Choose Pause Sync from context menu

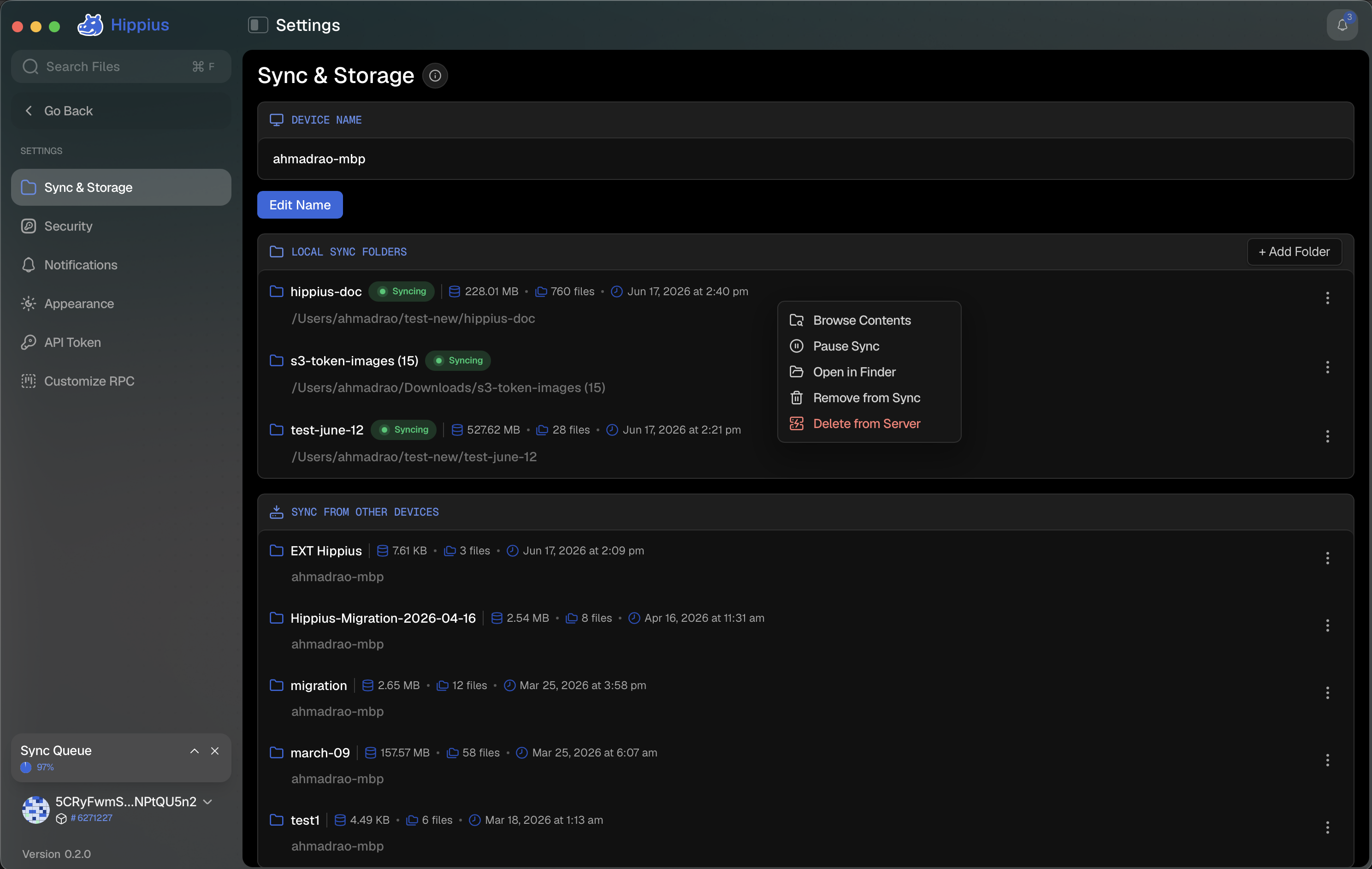tap(869, 346)
